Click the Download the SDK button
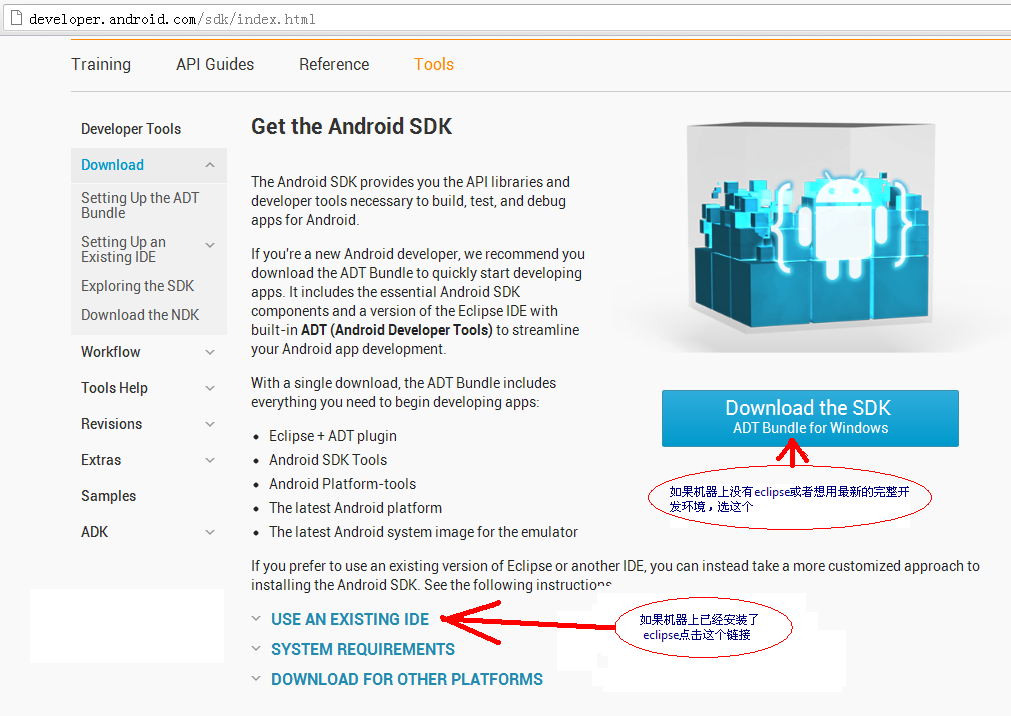Screen dimensions: 1011x716 (810, 418)
